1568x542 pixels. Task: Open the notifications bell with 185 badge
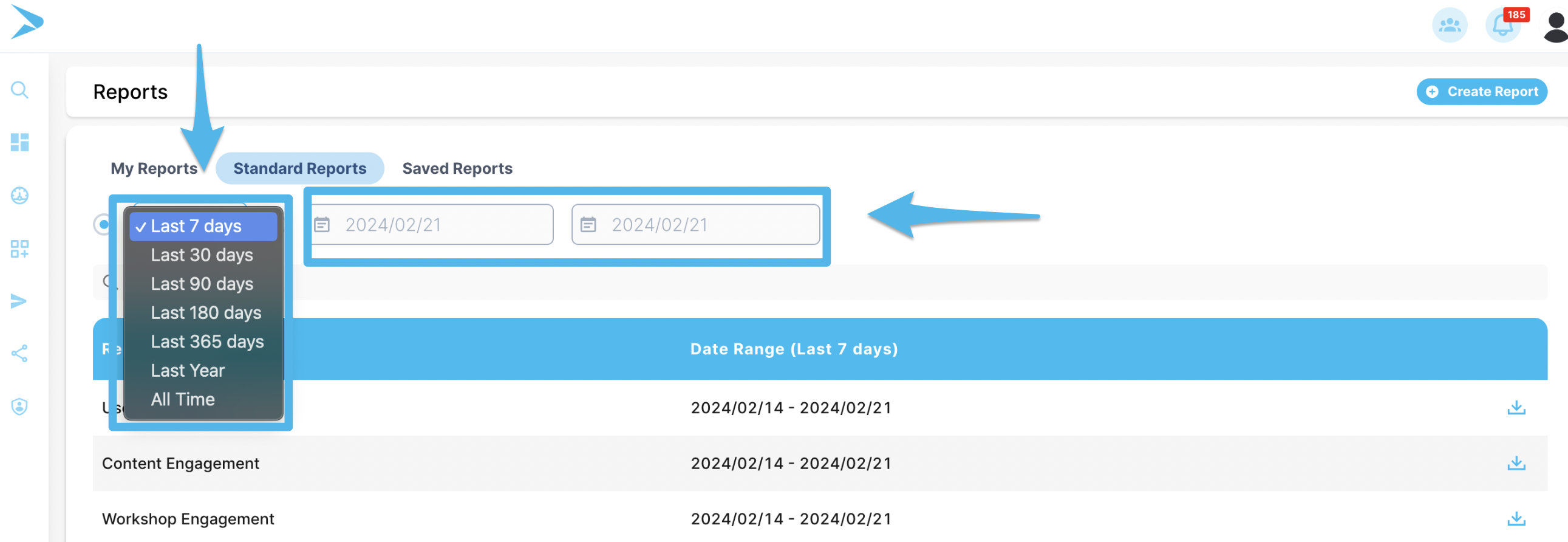click(x=1502, y=26)
